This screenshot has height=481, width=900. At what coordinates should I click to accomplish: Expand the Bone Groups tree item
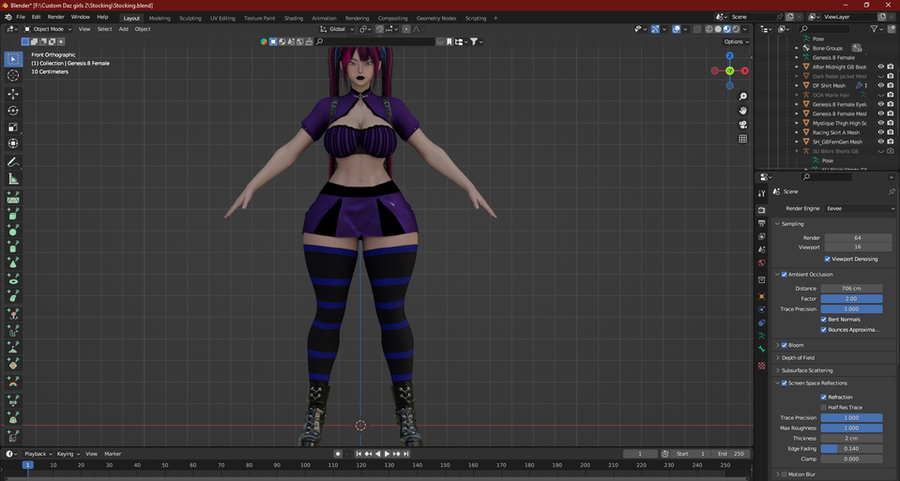pyautogui.click(x=797, y=48)
